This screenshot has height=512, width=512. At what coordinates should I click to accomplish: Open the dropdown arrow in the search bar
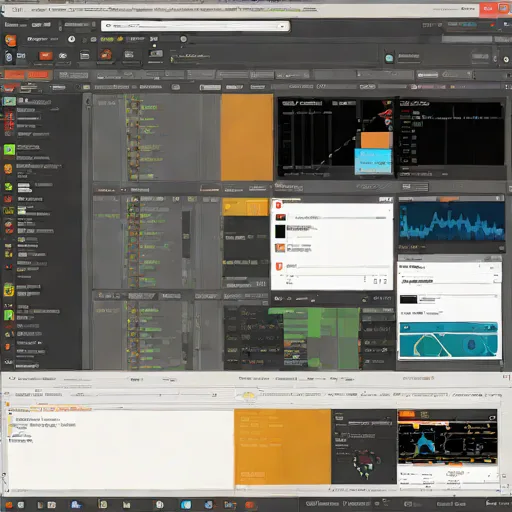pyautogui.click(x=282, y=26)
